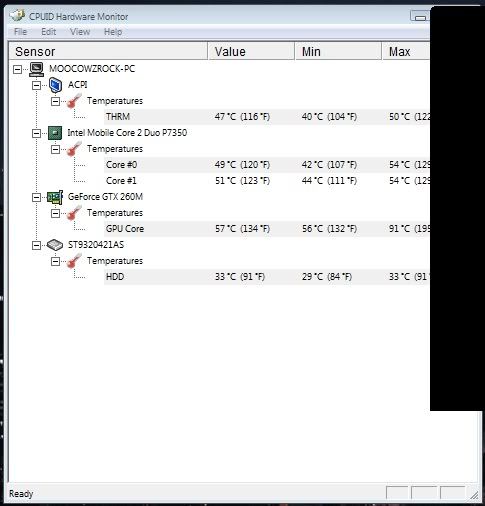
Task: Open the Edit menu
Action: pyautogui.click(x=49, y=32)
